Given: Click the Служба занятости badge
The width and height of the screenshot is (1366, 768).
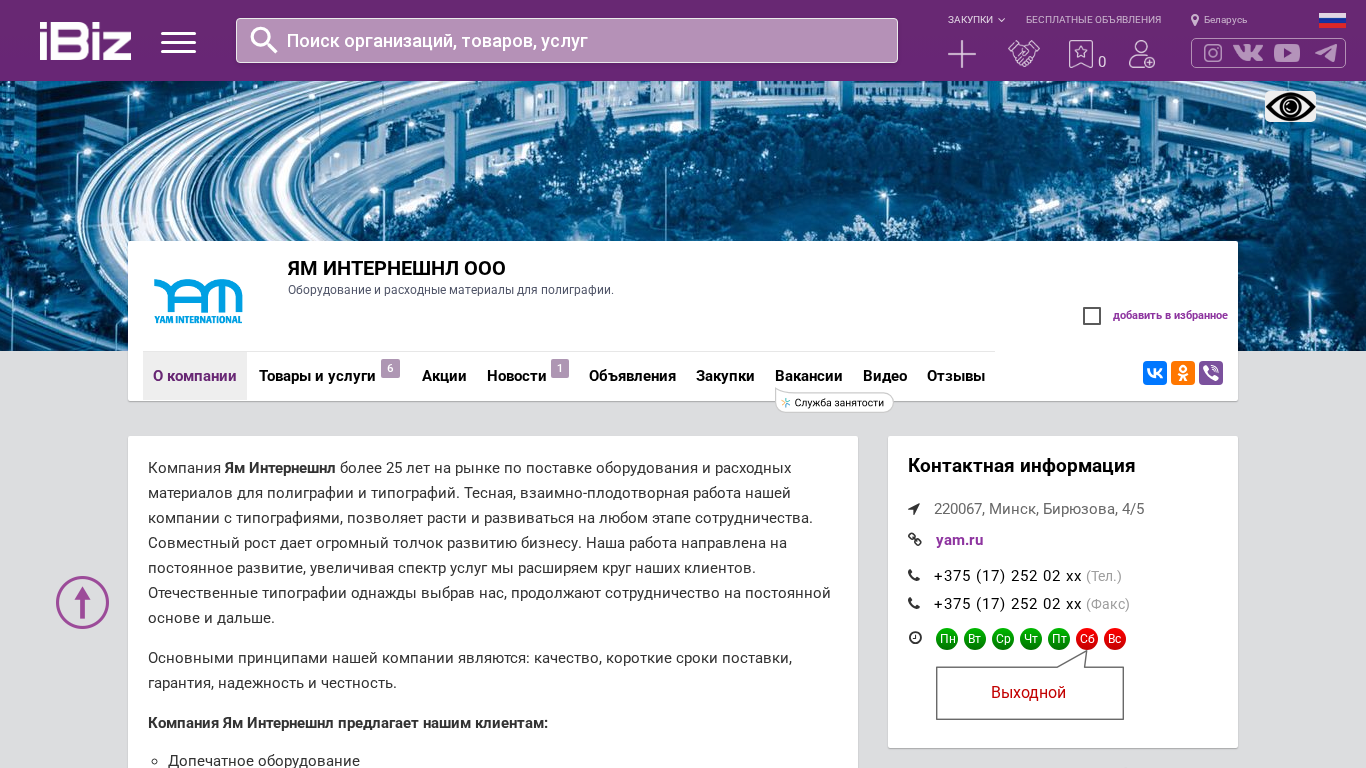Looking at the screenshot, I should point(834,402).
